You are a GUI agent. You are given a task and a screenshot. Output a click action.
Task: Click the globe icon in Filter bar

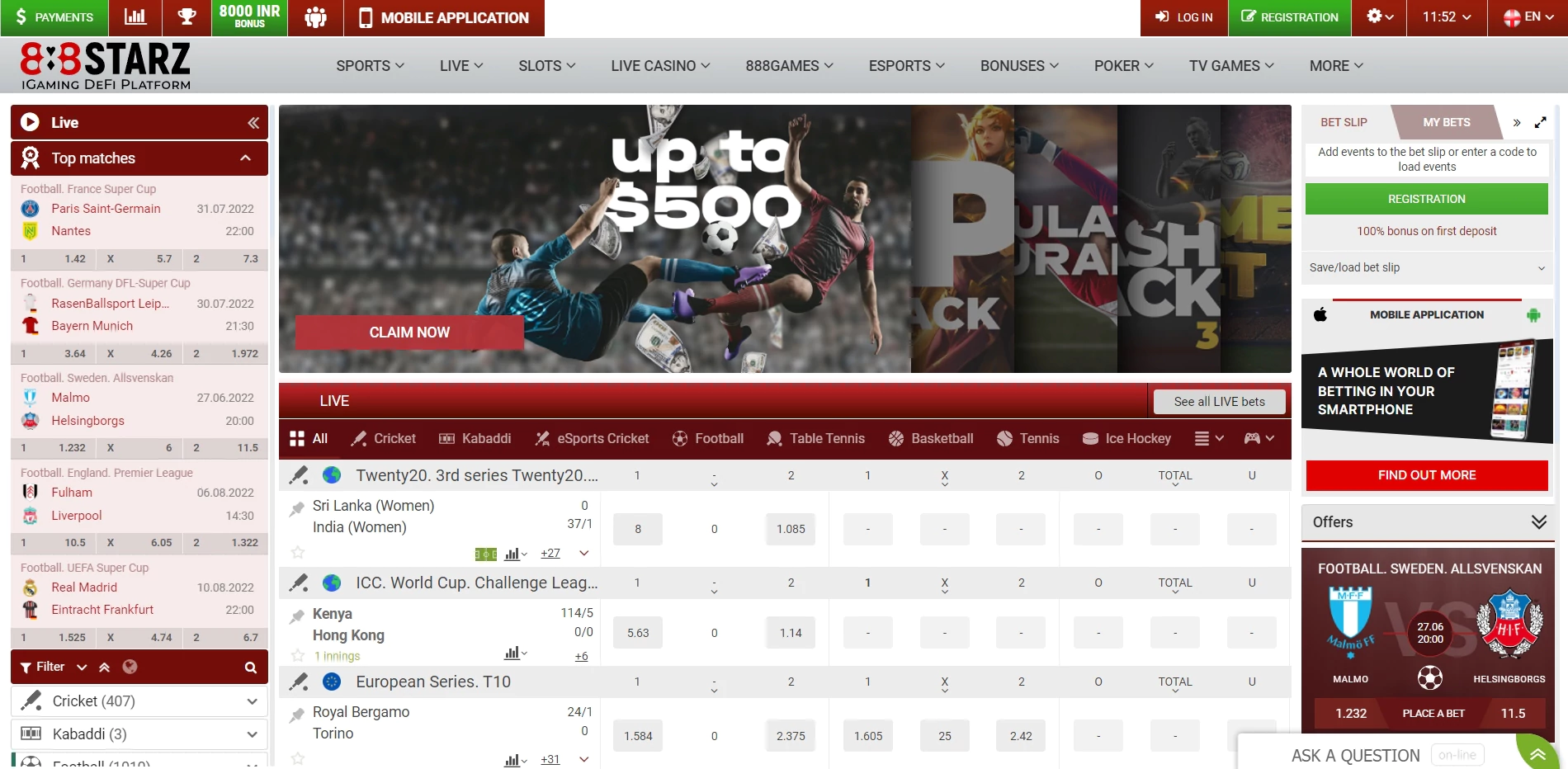pyautogui.click(x=130, y=667)
